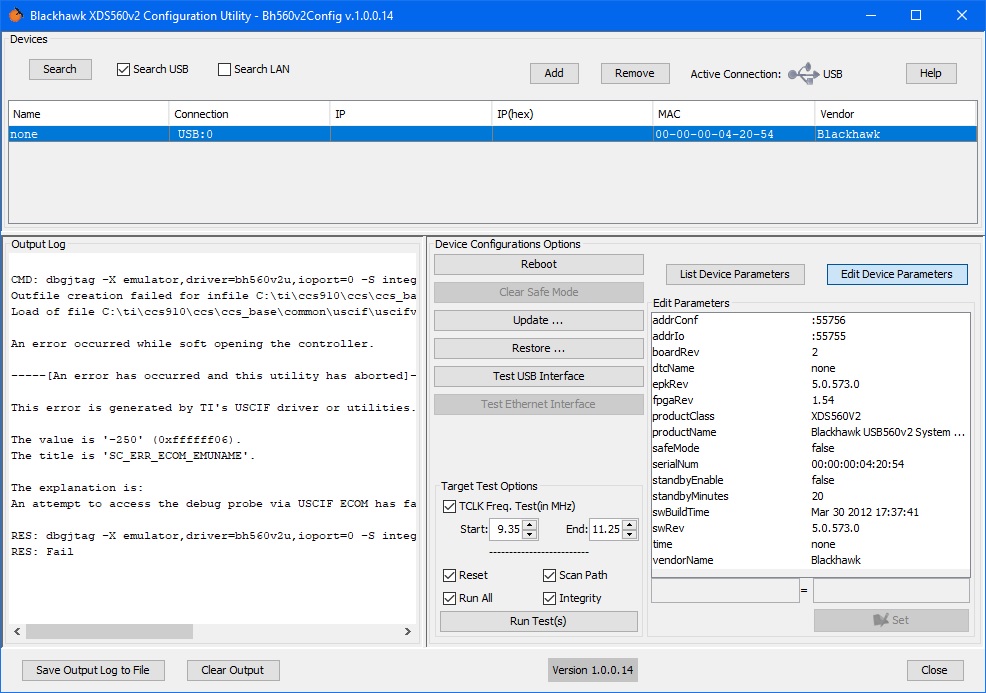Image resolution: width=986 pixels, height=693 pixels.
Task: Select the epkRev parameter row
Action: pos(811,384)
